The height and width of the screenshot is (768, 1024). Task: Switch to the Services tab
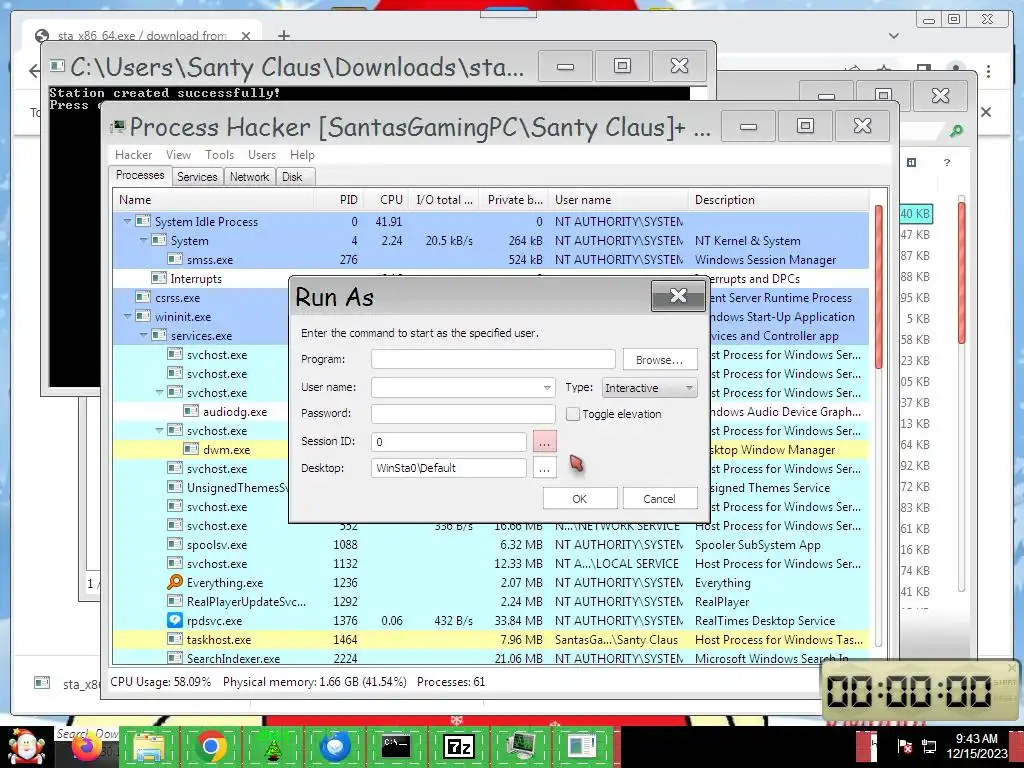pyautogui.click(x=197, y=176)
